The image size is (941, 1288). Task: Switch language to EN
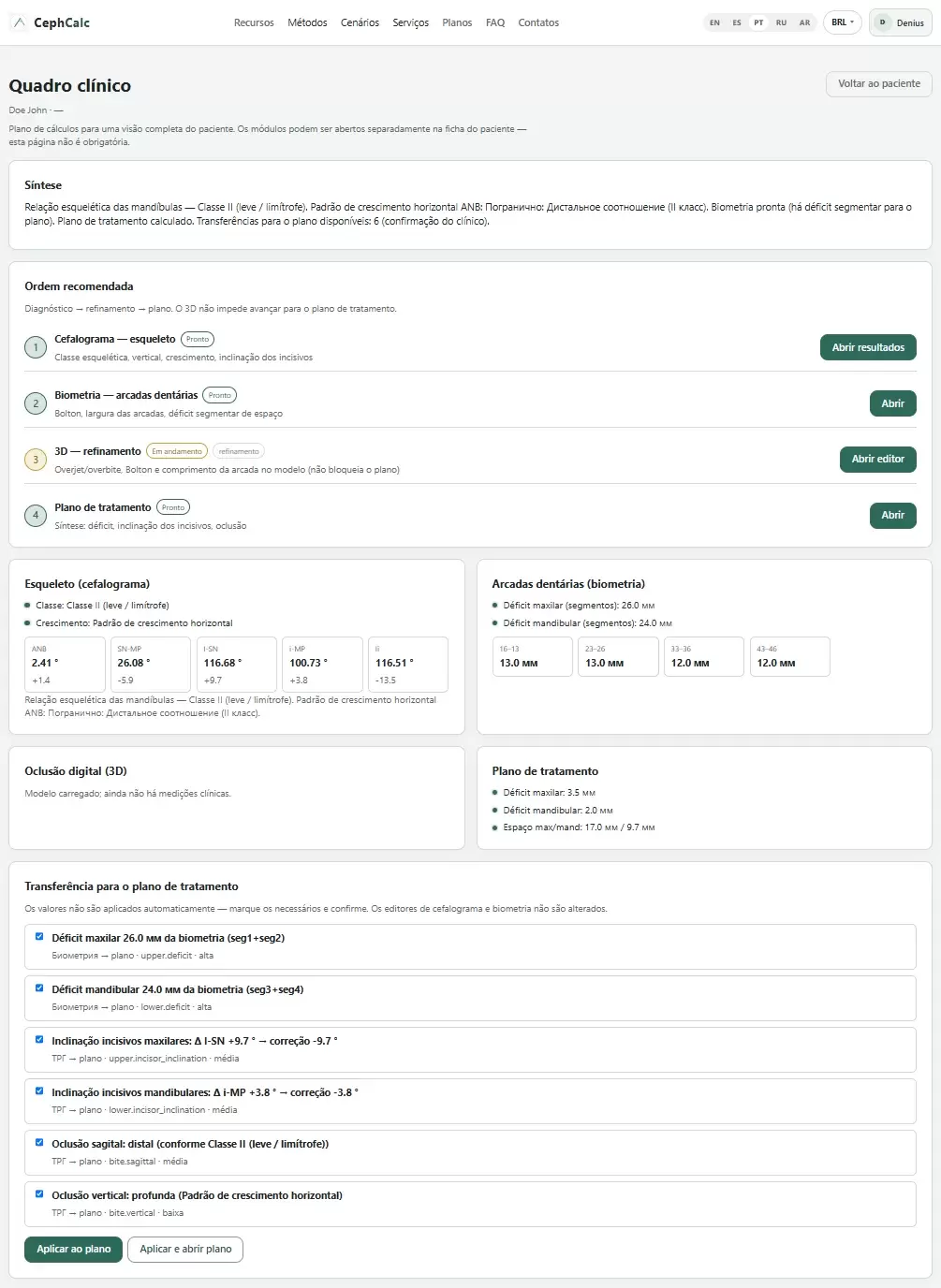click(x=714, y=22)
